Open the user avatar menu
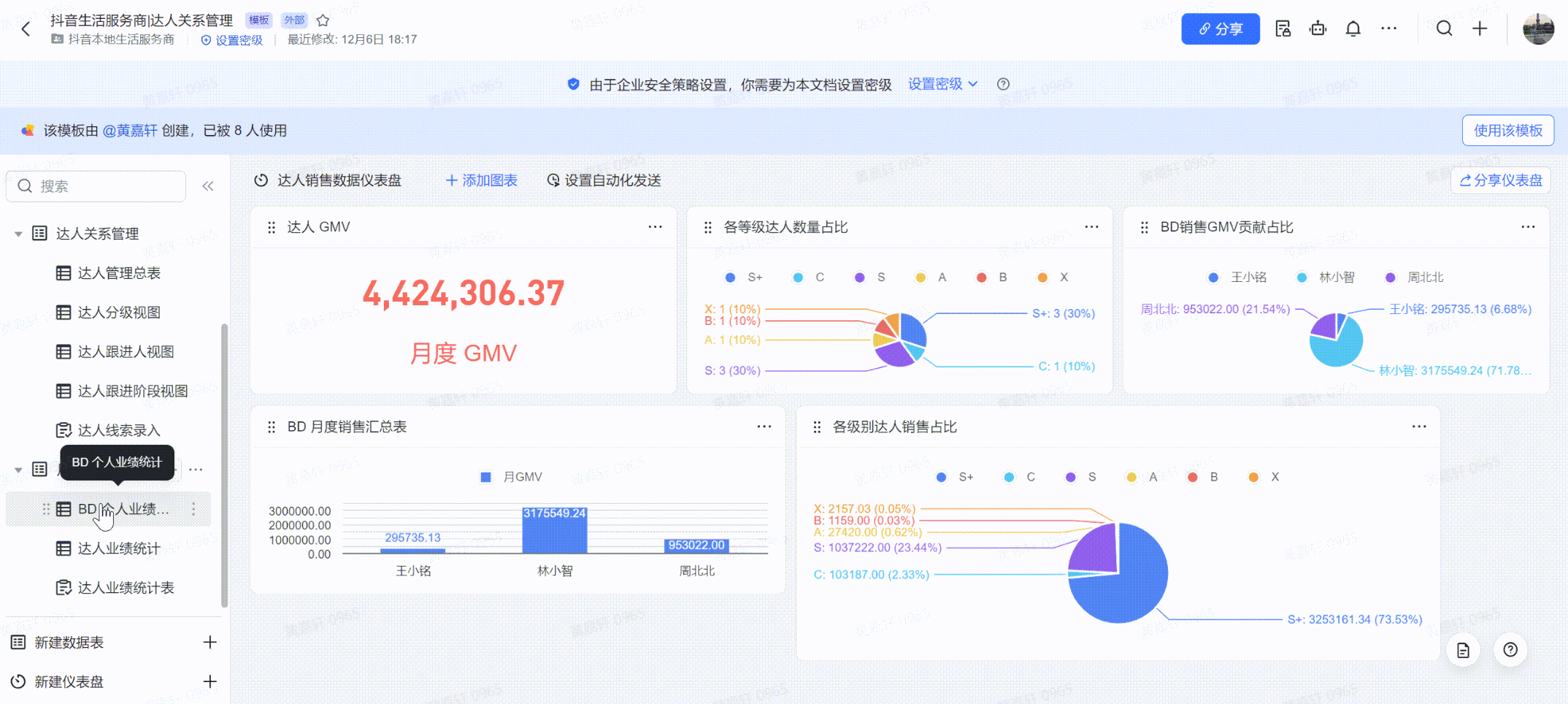The width and height of the screenshot is (1568, 704). (x=1538, y=29)
